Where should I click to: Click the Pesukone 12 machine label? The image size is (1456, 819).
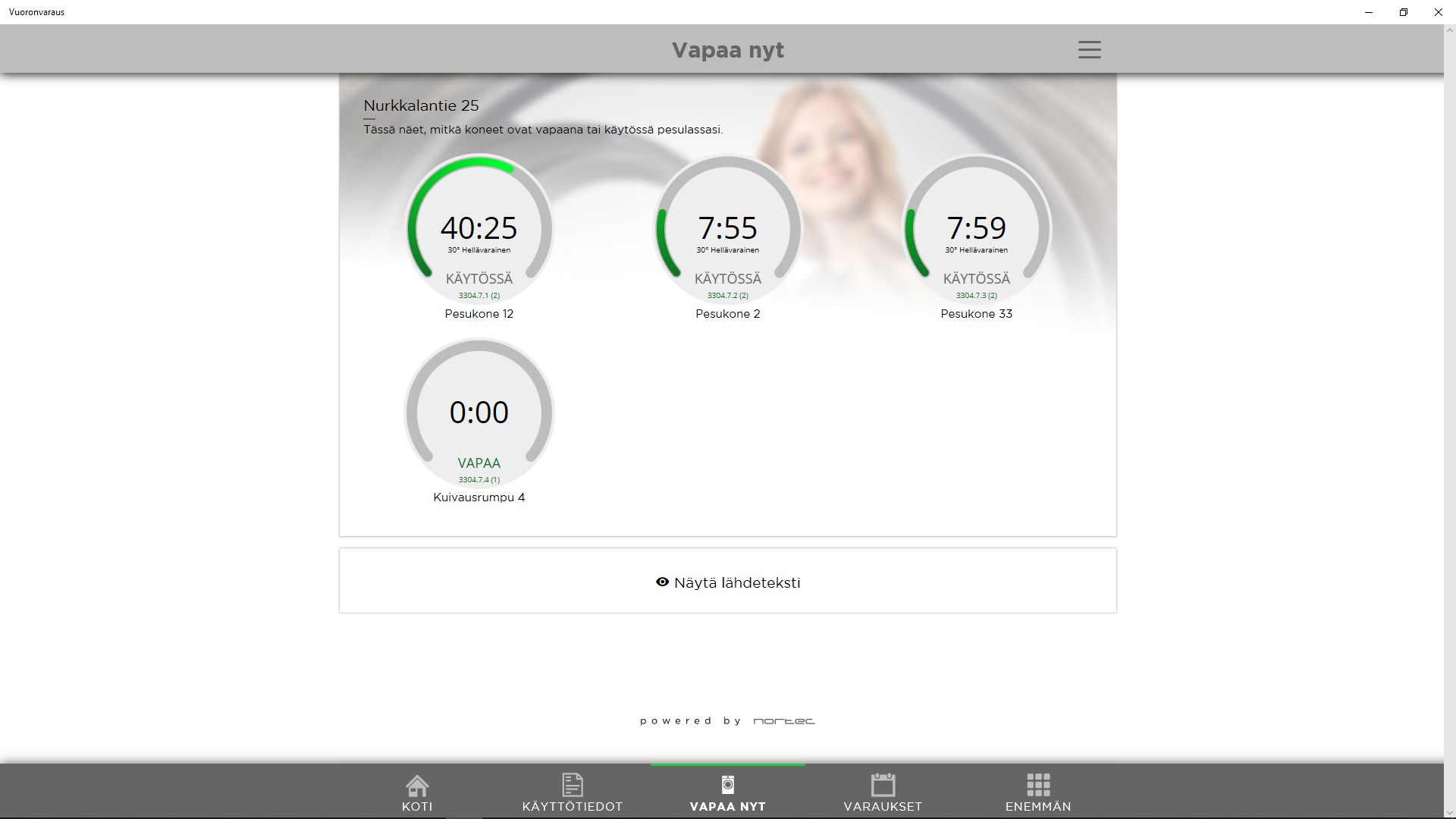pos(479,314)
